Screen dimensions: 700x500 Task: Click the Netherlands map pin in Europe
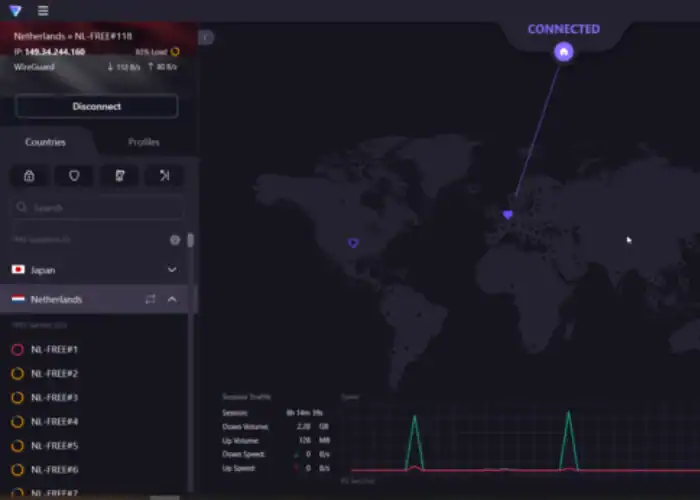coord(508,215)
